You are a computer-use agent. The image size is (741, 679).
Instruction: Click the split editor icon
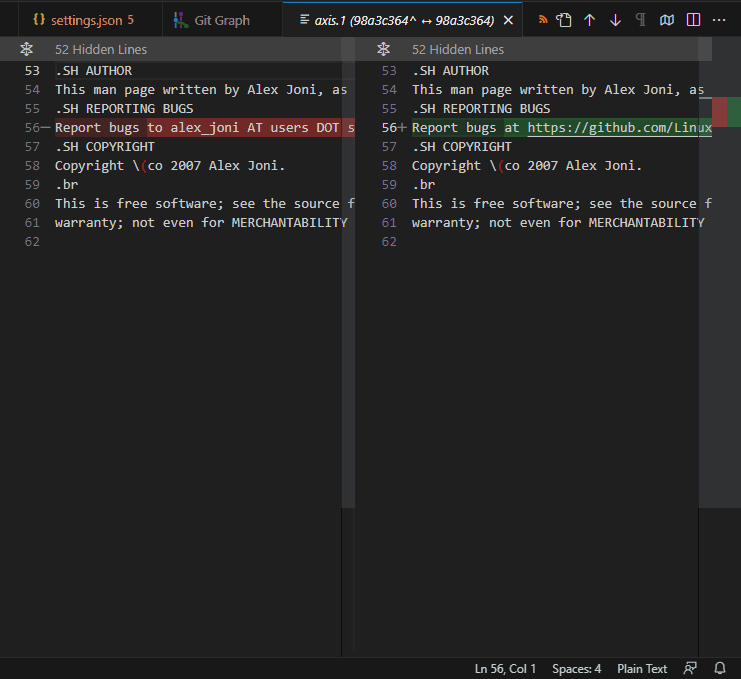click(x=693, y=20)
